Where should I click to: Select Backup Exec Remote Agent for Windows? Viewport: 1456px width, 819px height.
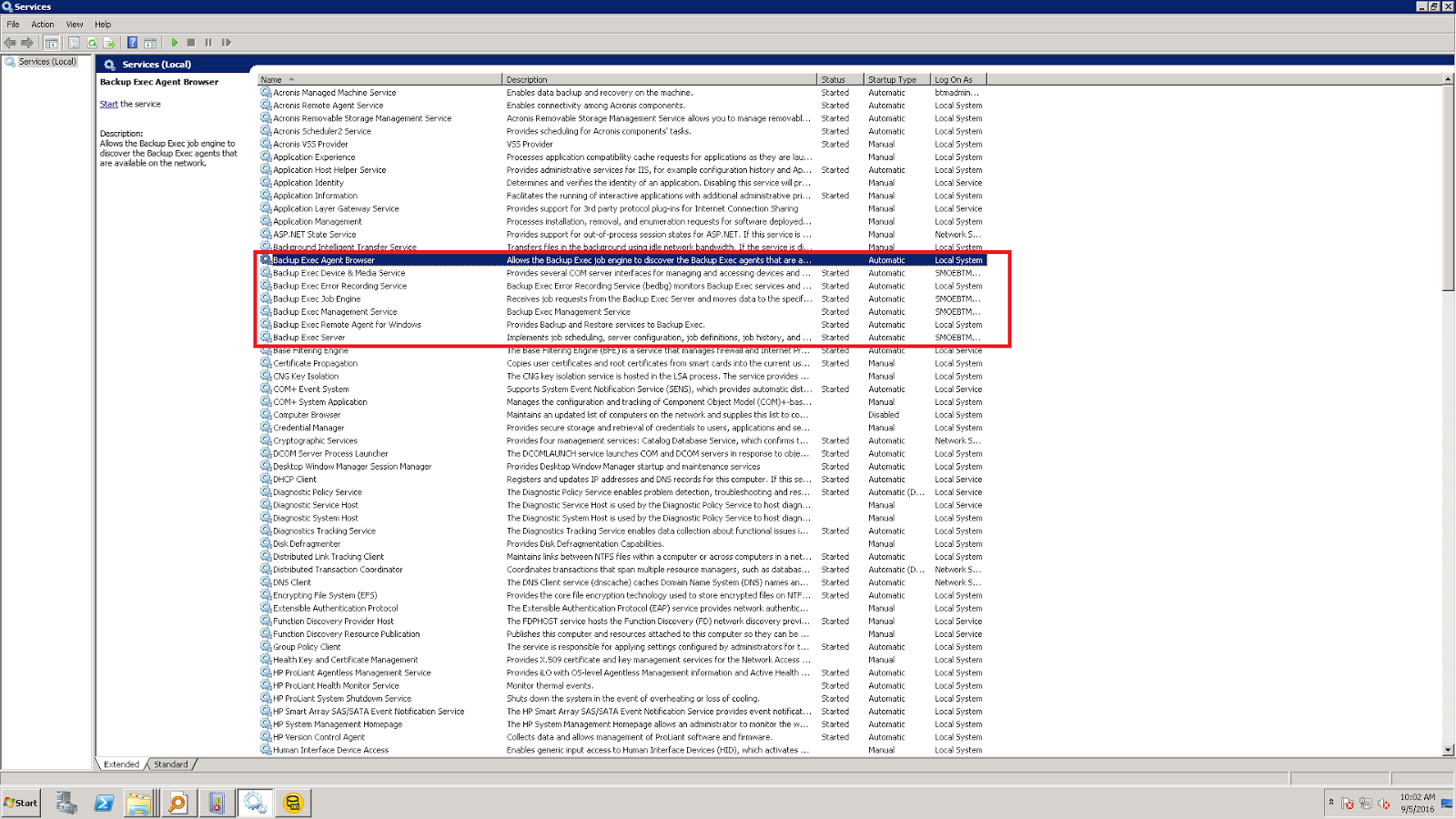tap(622, 325)
